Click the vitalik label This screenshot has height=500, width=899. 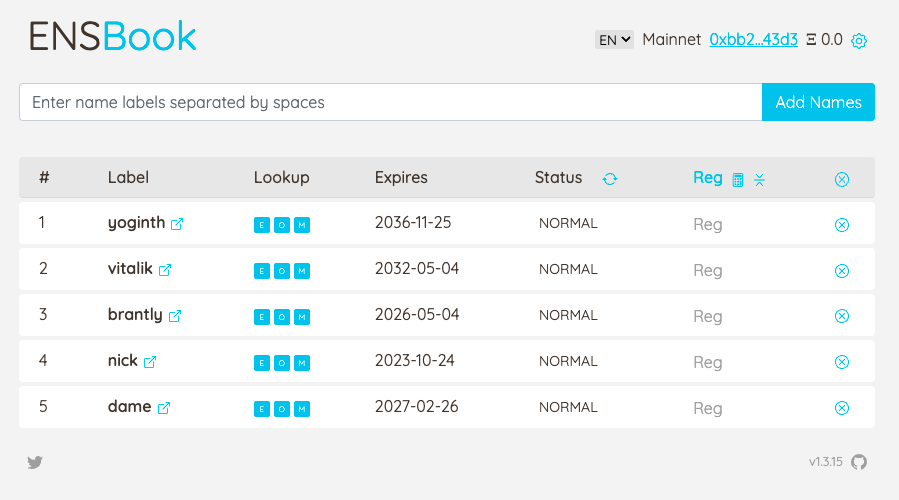130,268
